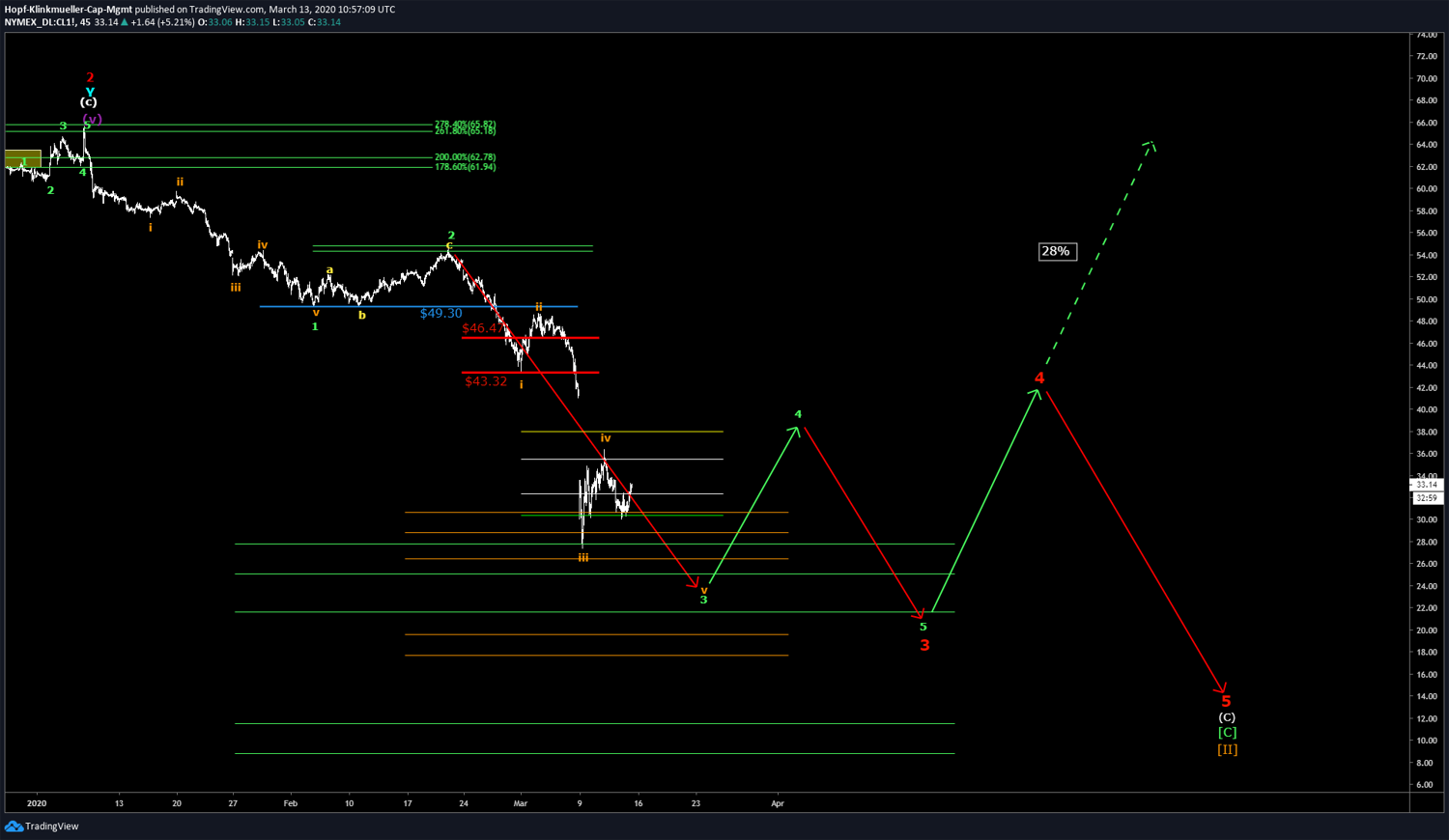This screenshot has width=1449, height=840.
Task: Click the red arrowhead above green 5 label
Action: point(919,612)
